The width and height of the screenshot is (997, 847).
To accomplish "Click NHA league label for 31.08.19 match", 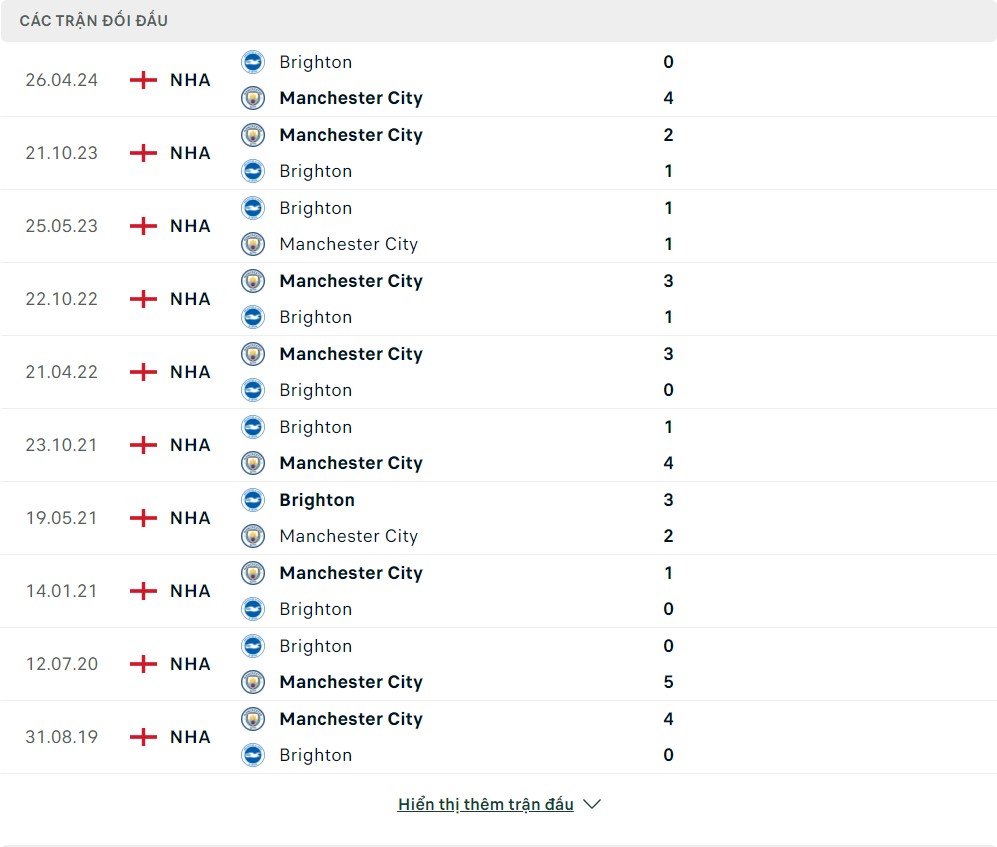I will (x=190, y=737).
